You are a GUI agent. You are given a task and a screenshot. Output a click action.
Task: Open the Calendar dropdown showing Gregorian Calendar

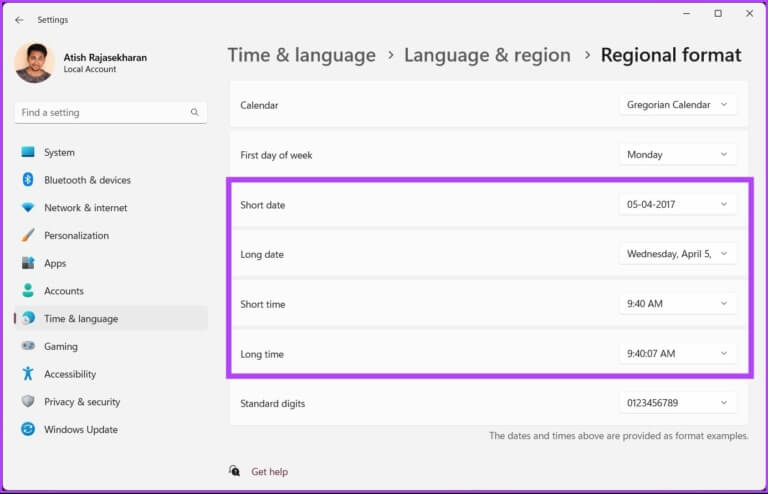(x=677, y=105)
